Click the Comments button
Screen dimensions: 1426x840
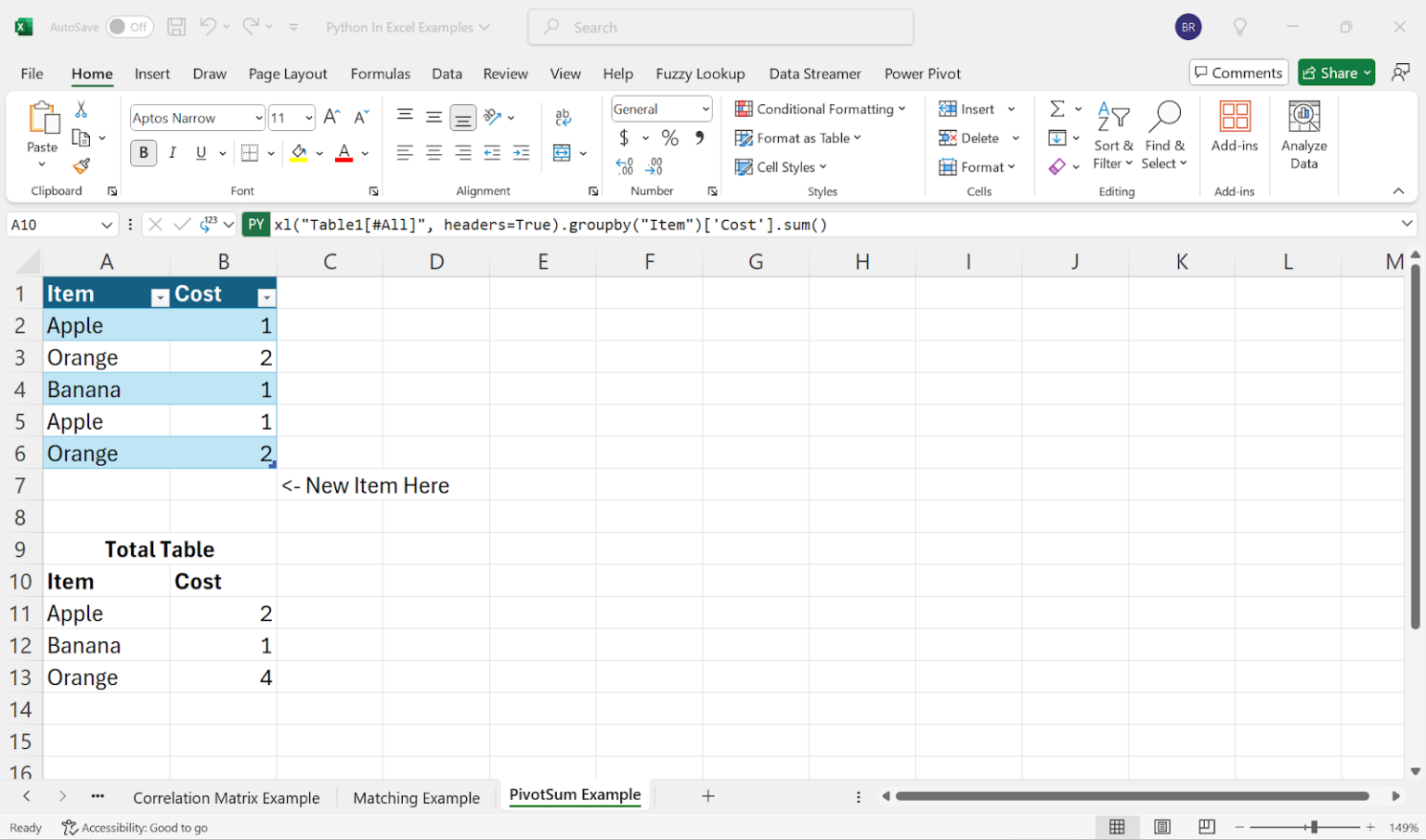pos(1238,71)
